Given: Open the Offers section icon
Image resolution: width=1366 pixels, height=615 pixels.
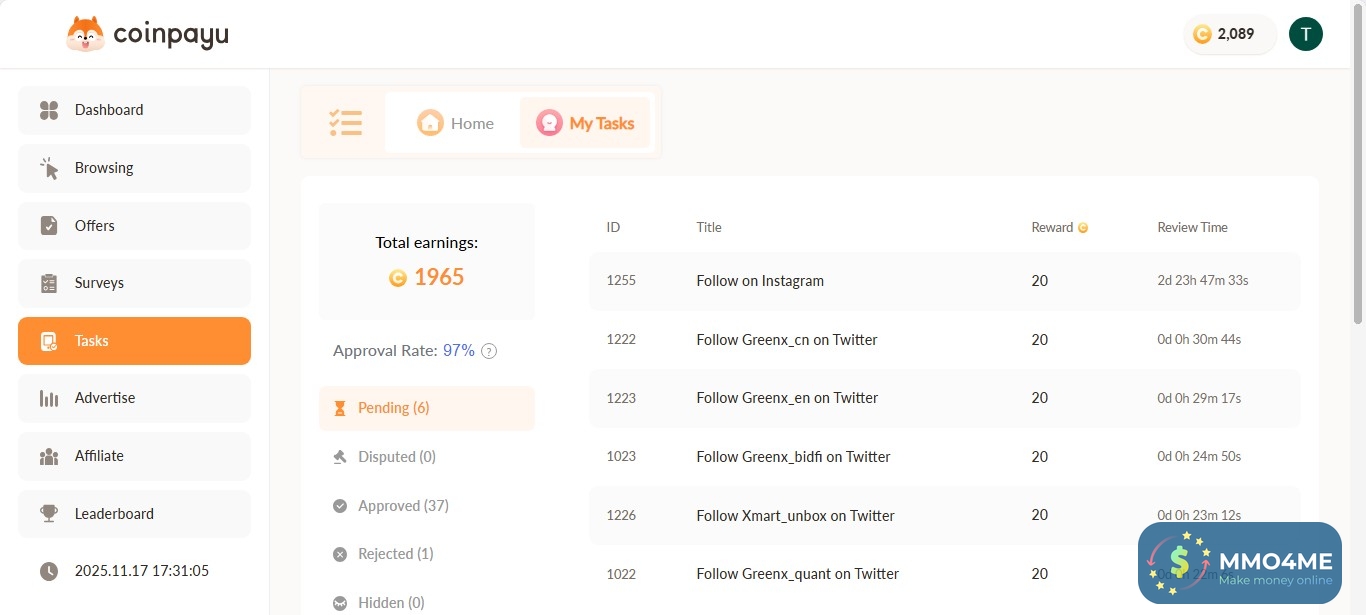Looking at the screenshot, I should 48,225.
